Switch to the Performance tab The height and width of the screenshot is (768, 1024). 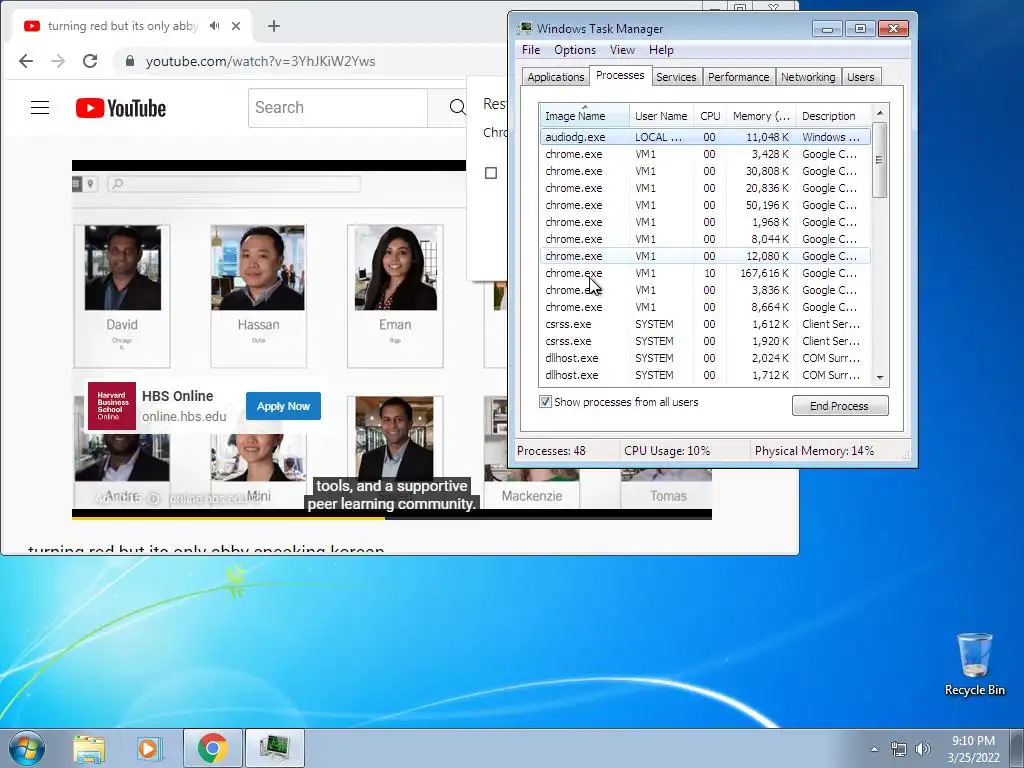pyautogui.click(x=739, y=77)
